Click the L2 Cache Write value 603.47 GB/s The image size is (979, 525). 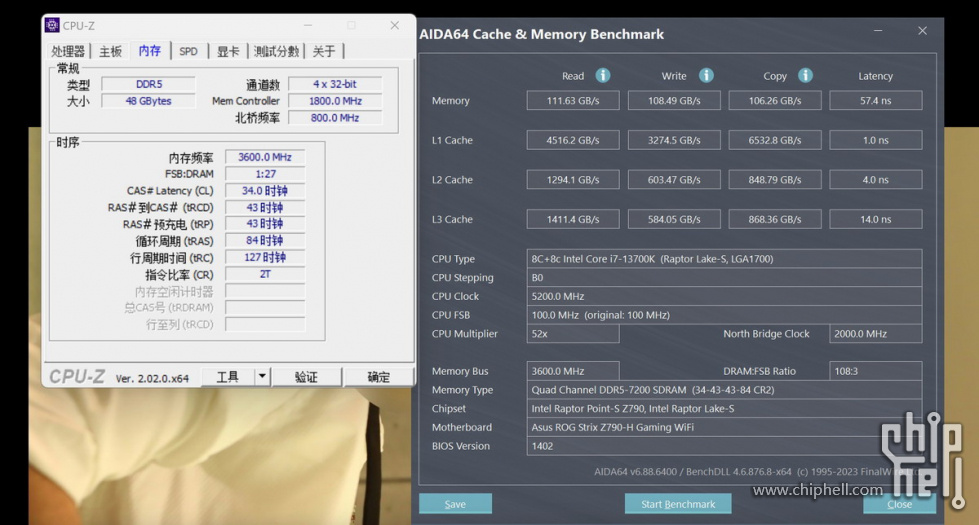coord(674,180)
